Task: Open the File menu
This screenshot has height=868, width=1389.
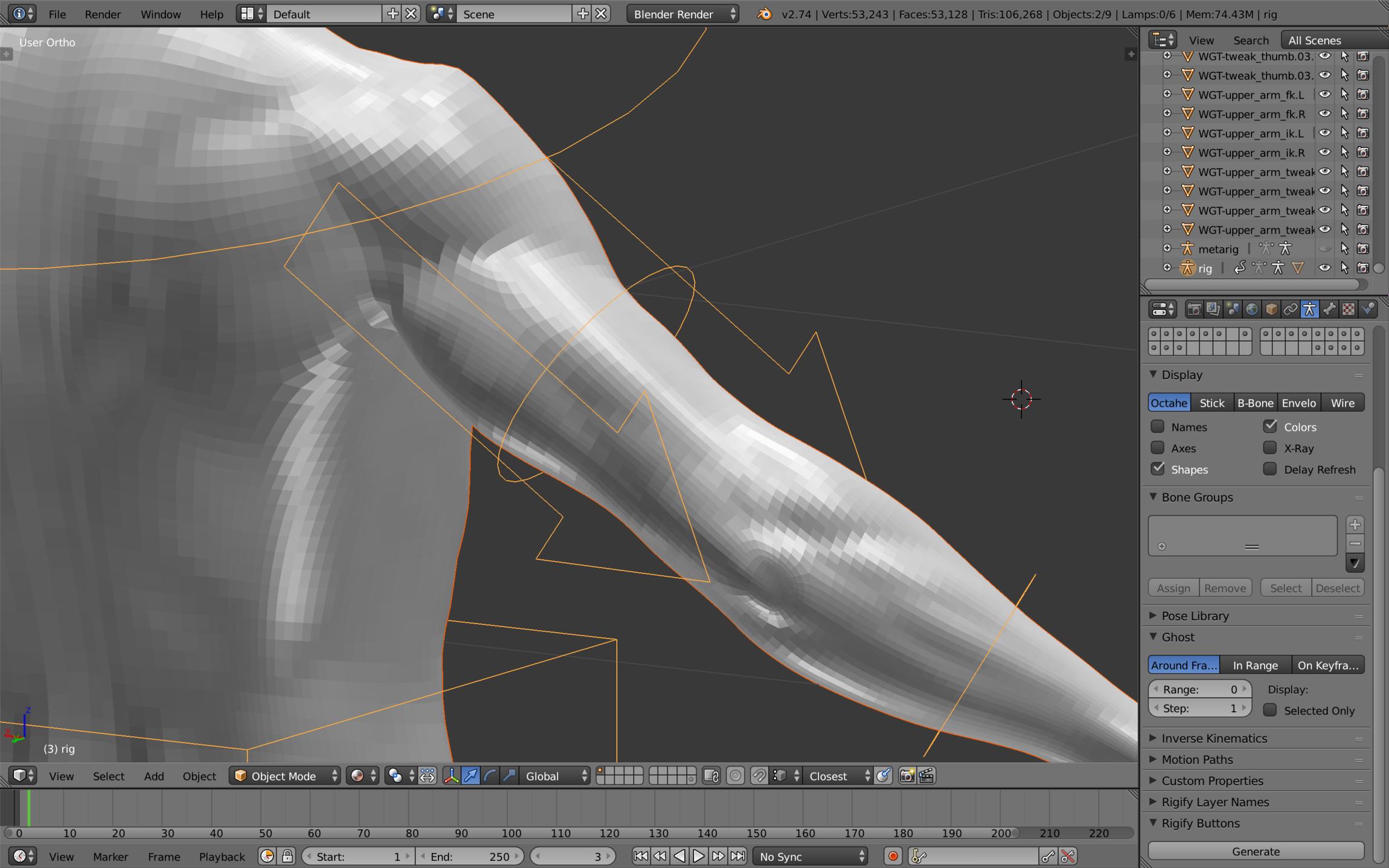Action: tap(57, 14)
